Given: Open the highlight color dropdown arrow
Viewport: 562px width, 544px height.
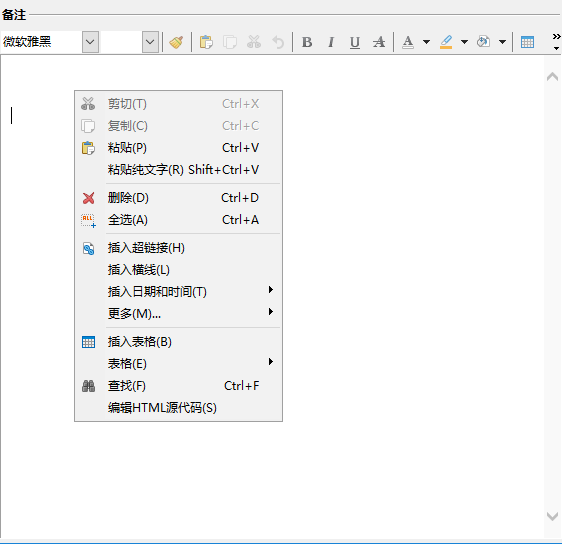Looking at the screenshot, I should coord(464,42).
